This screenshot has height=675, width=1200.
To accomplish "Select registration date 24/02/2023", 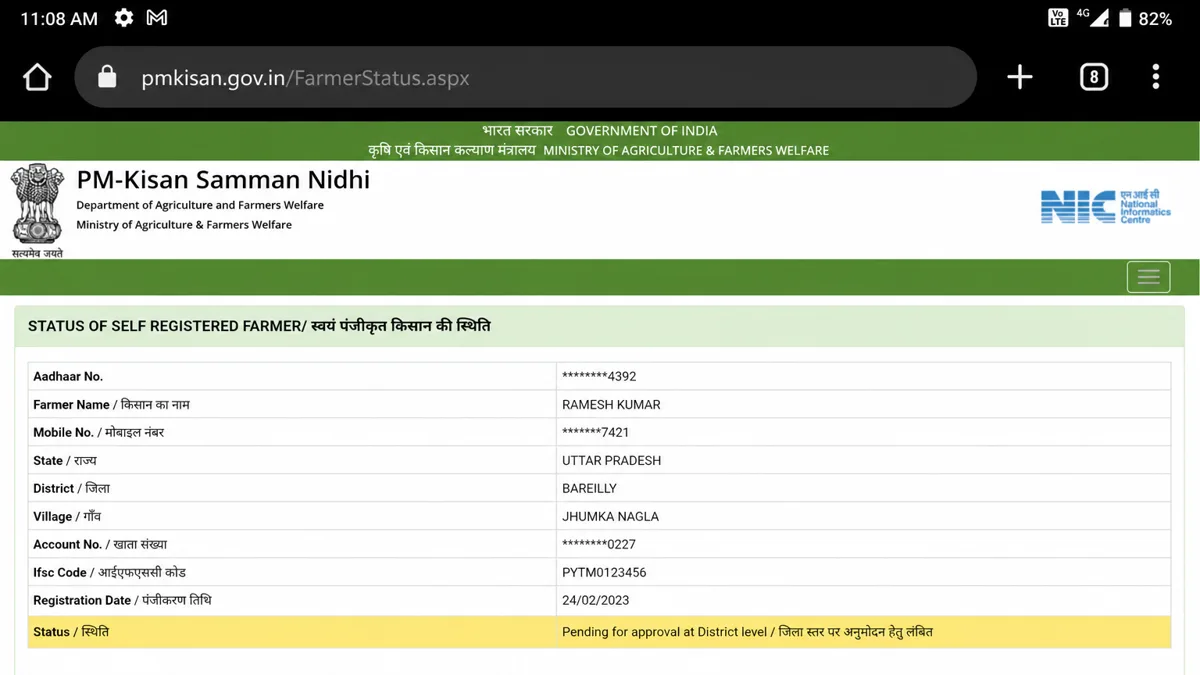I will (595, 601).
